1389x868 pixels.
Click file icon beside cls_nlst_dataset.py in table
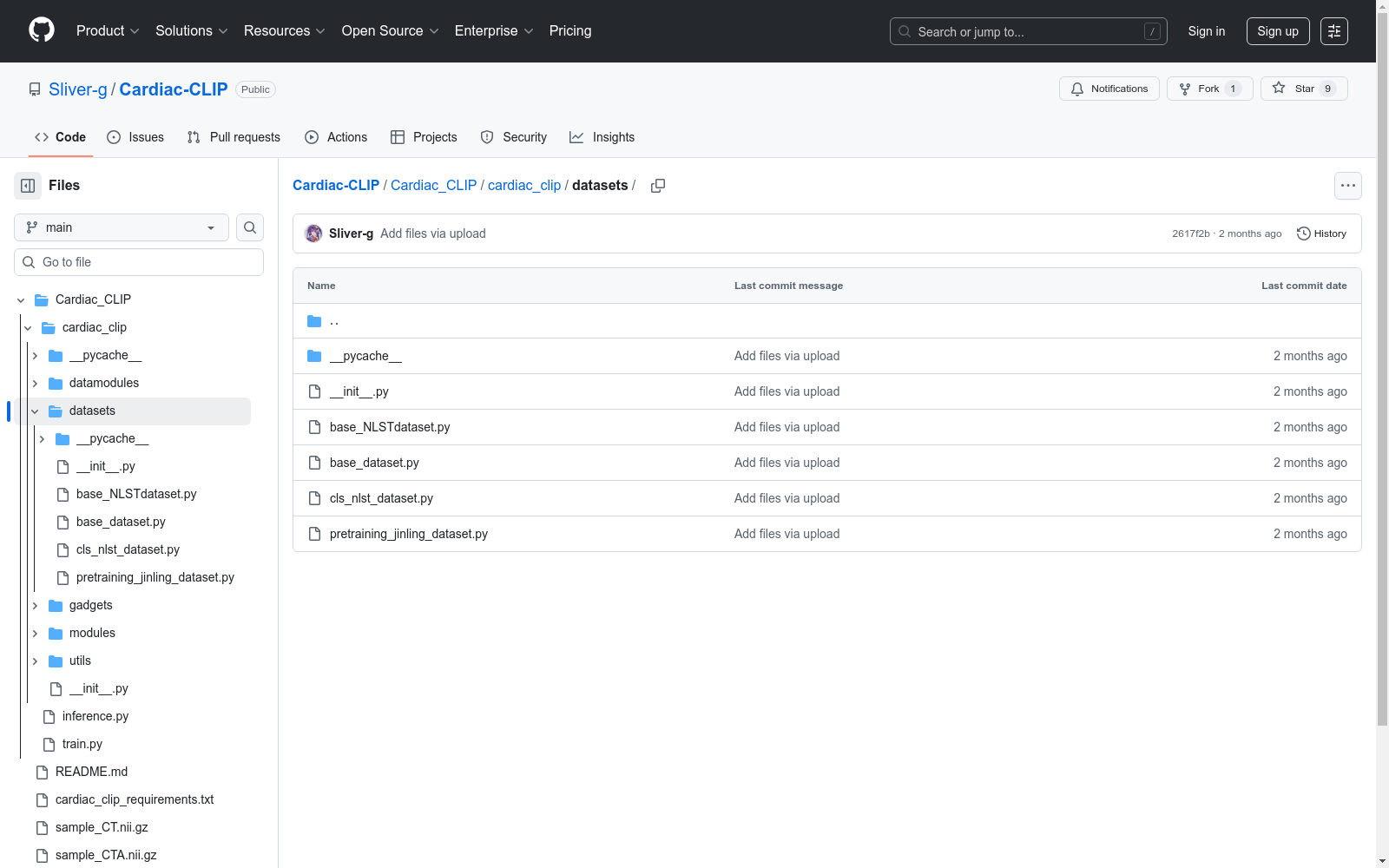click(x=314, y=498)
